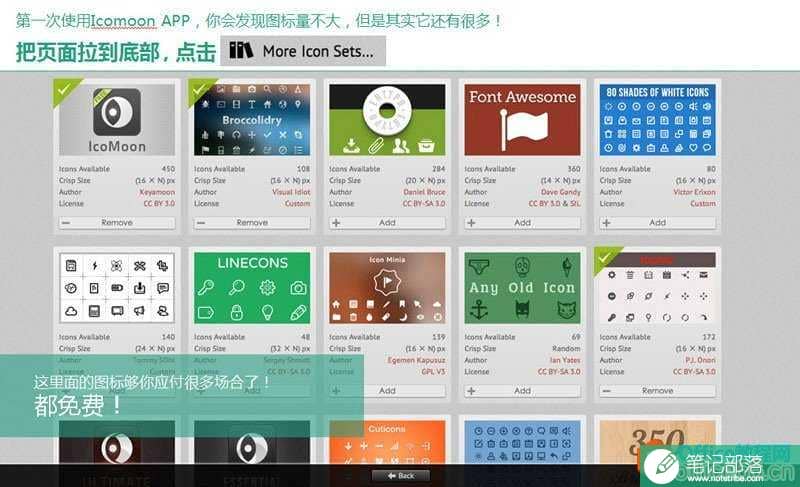Image resolution: width=800 pixels, height=487 pixels.
Task: Open the blue icon grid preview in bottom row
Action: pos(522,442)
